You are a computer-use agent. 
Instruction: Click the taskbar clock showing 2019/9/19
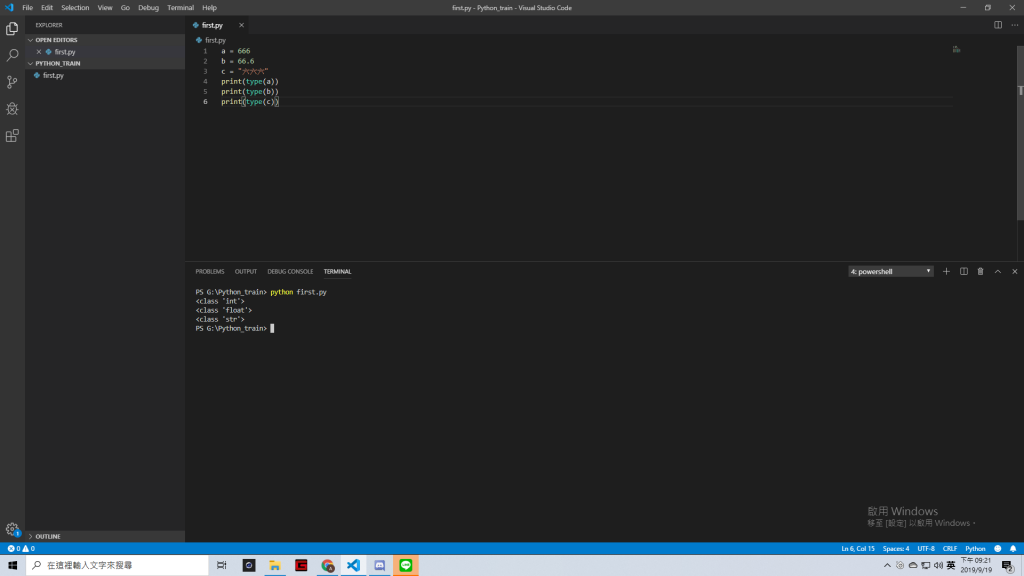click(x=976, y=566)
